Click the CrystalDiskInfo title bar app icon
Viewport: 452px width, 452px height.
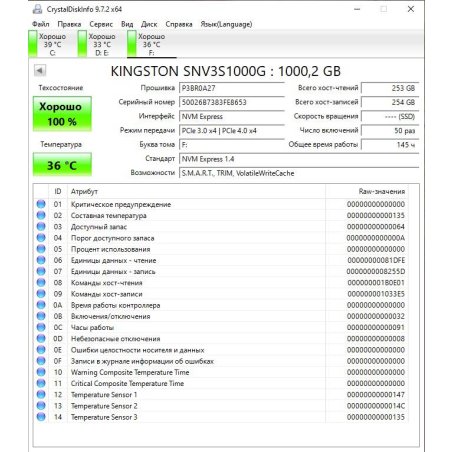37,9
